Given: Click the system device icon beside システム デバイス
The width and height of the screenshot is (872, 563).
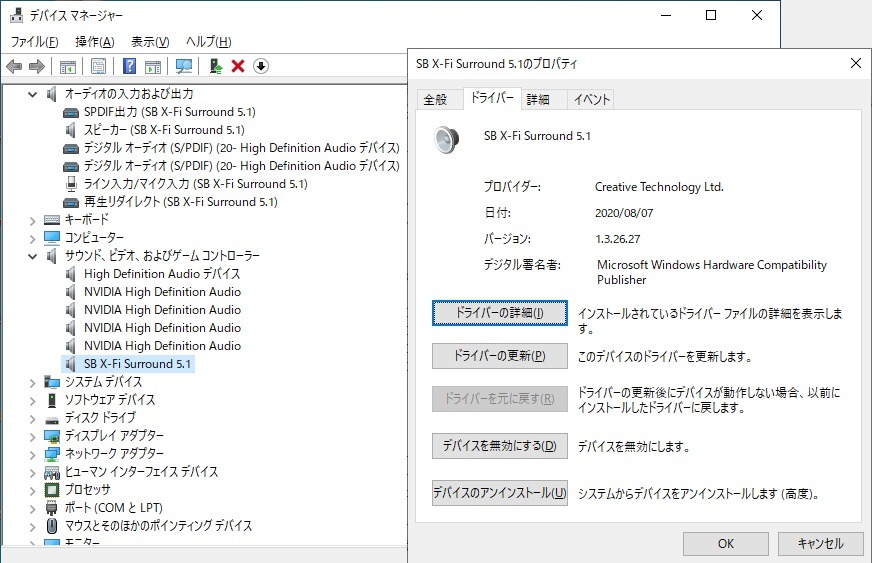Looking at the screenshot, I should [x=52, y=382].
